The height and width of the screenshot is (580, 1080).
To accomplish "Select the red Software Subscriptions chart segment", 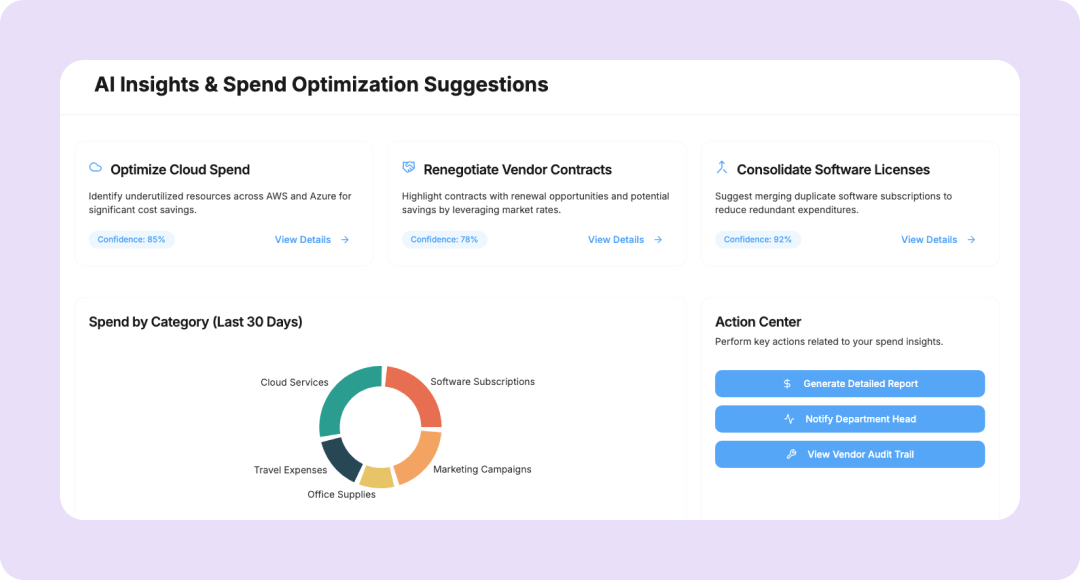I will click(x=418, y=392).
